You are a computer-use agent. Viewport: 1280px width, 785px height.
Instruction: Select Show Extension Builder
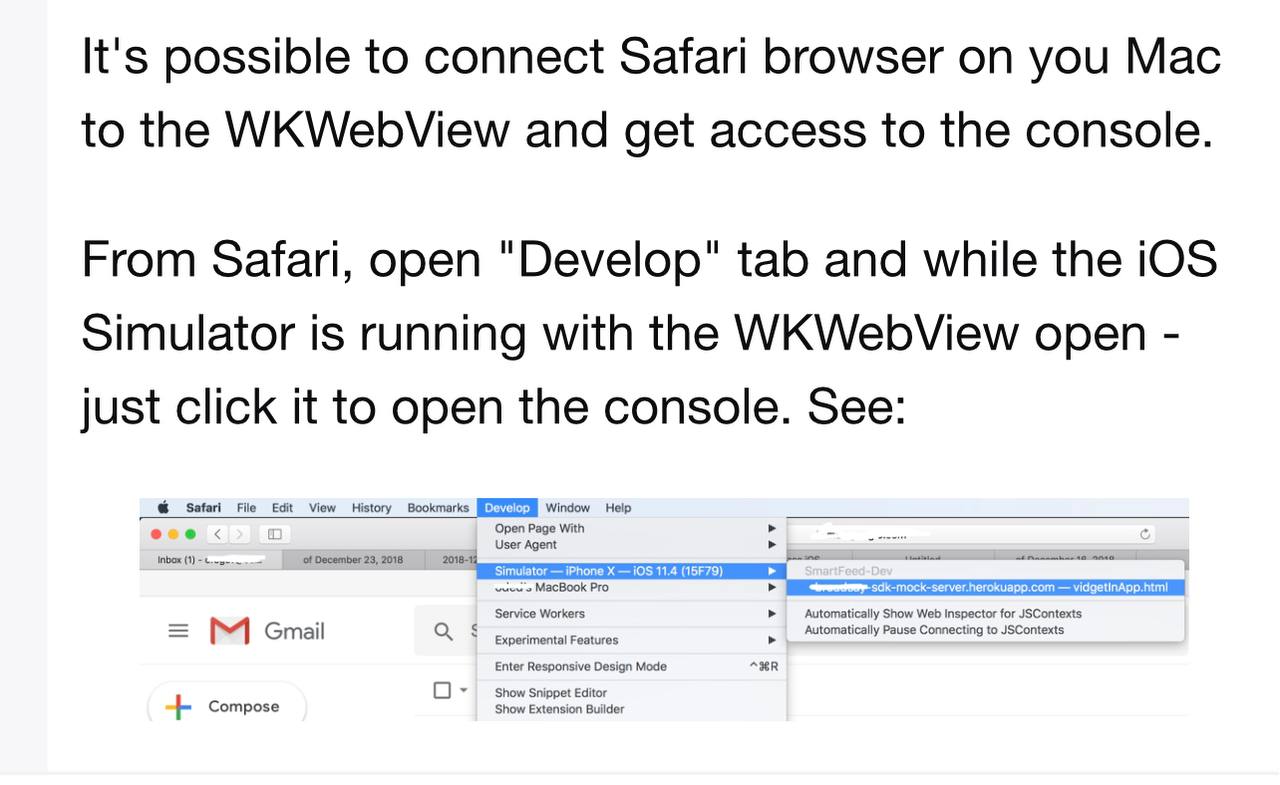tap(633, 709)
